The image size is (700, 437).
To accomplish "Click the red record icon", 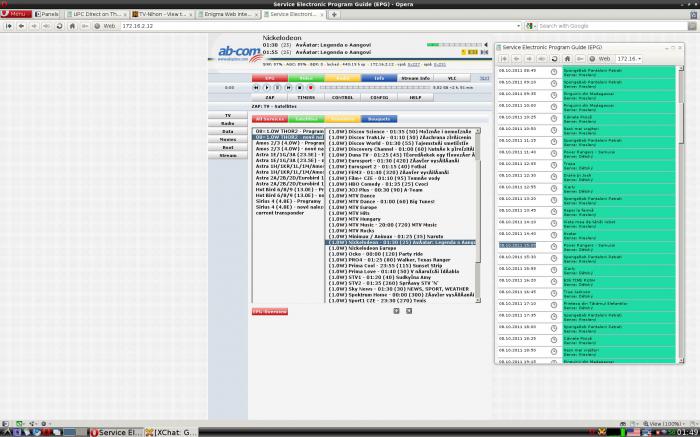I will 311,87.
